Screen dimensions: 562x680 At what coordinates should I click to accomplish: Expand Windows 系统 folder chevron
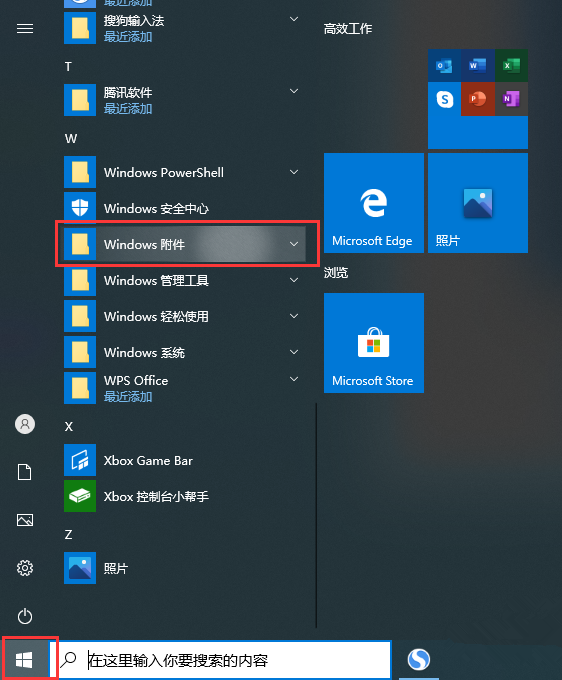(x=294, y=352)
